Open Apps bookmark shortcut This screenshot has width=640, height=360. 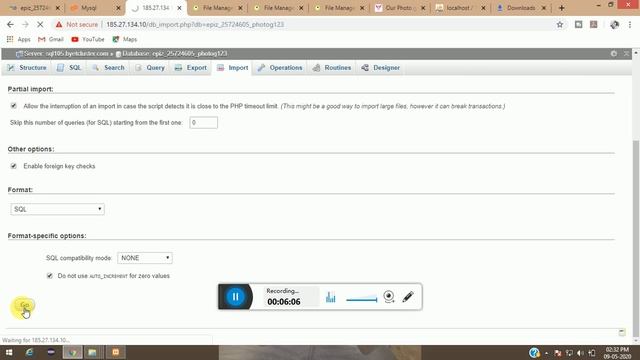tap(19, 39)
